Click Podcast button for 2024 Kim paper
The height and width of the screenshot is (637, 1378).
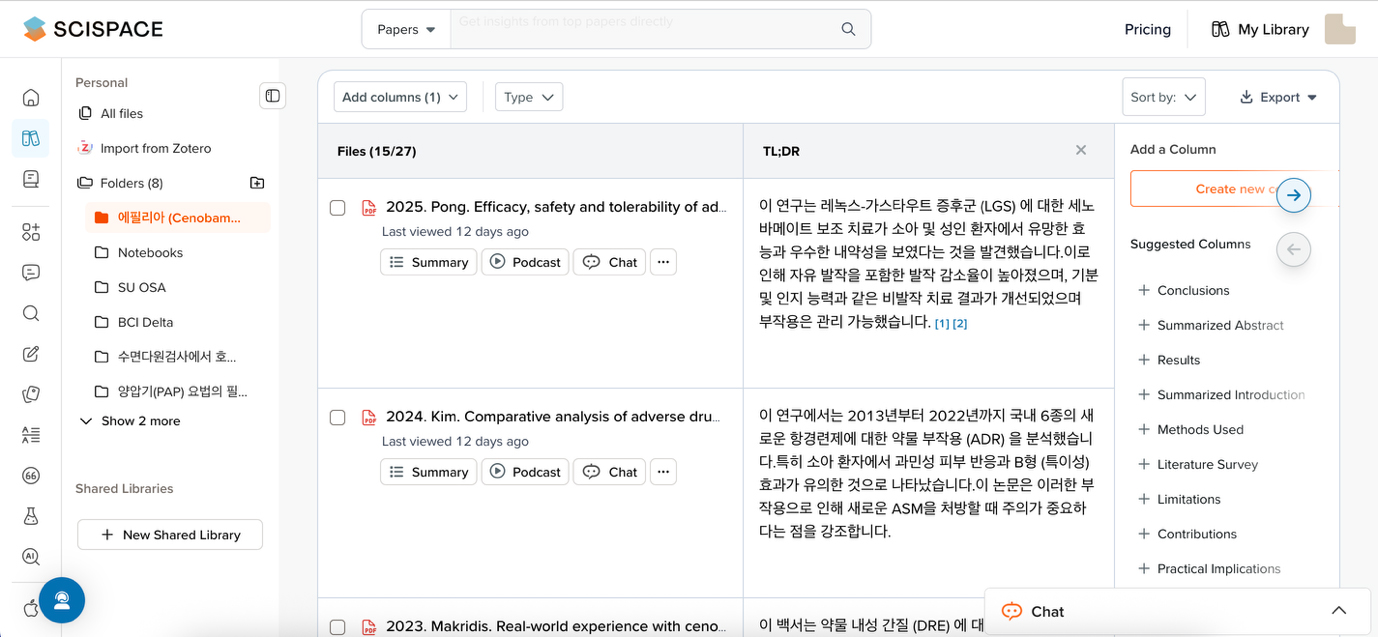pos(525,472)
